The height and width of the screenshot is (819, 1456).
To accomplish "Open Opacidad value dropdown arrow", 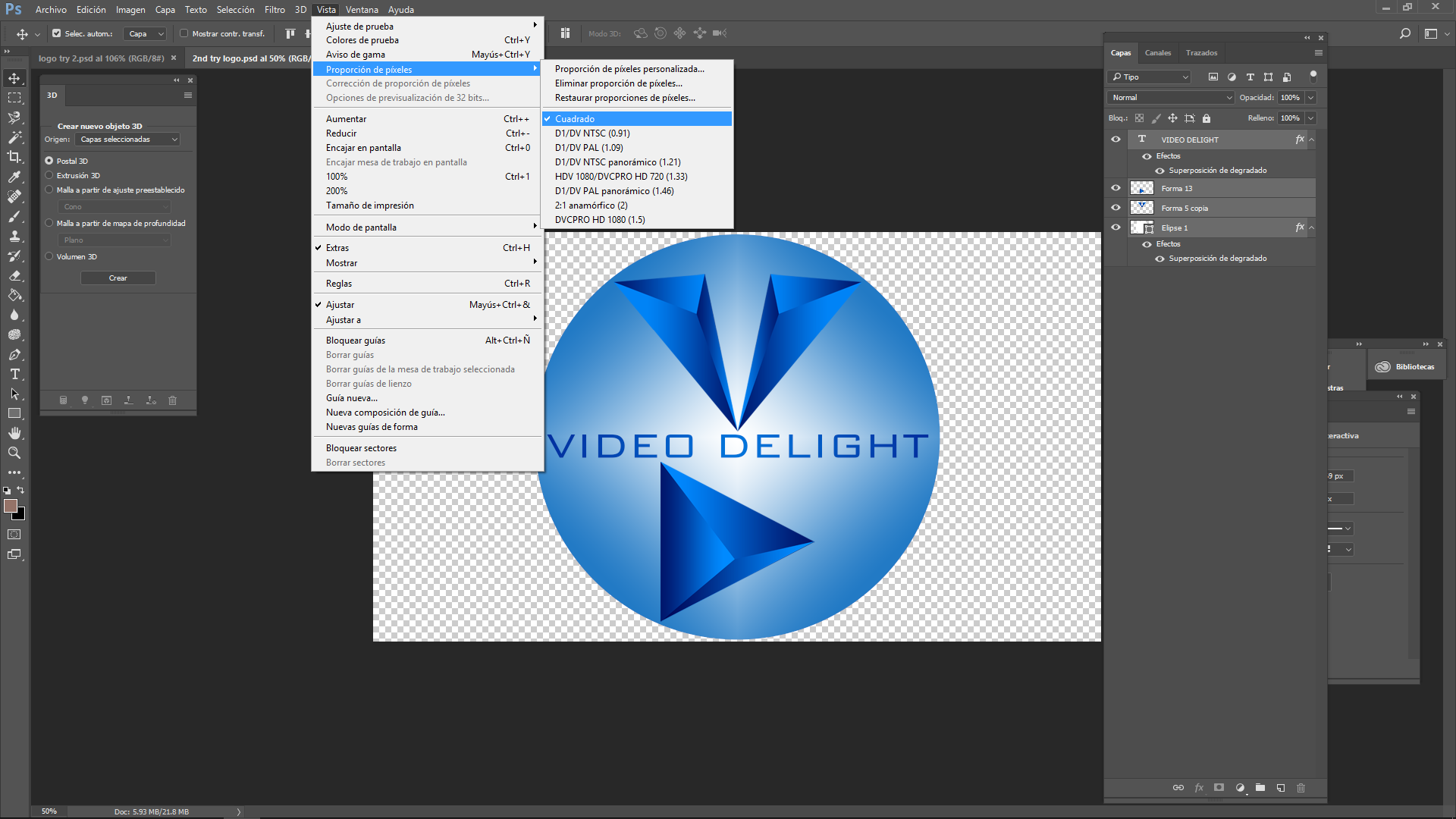I will point(1311,98).
